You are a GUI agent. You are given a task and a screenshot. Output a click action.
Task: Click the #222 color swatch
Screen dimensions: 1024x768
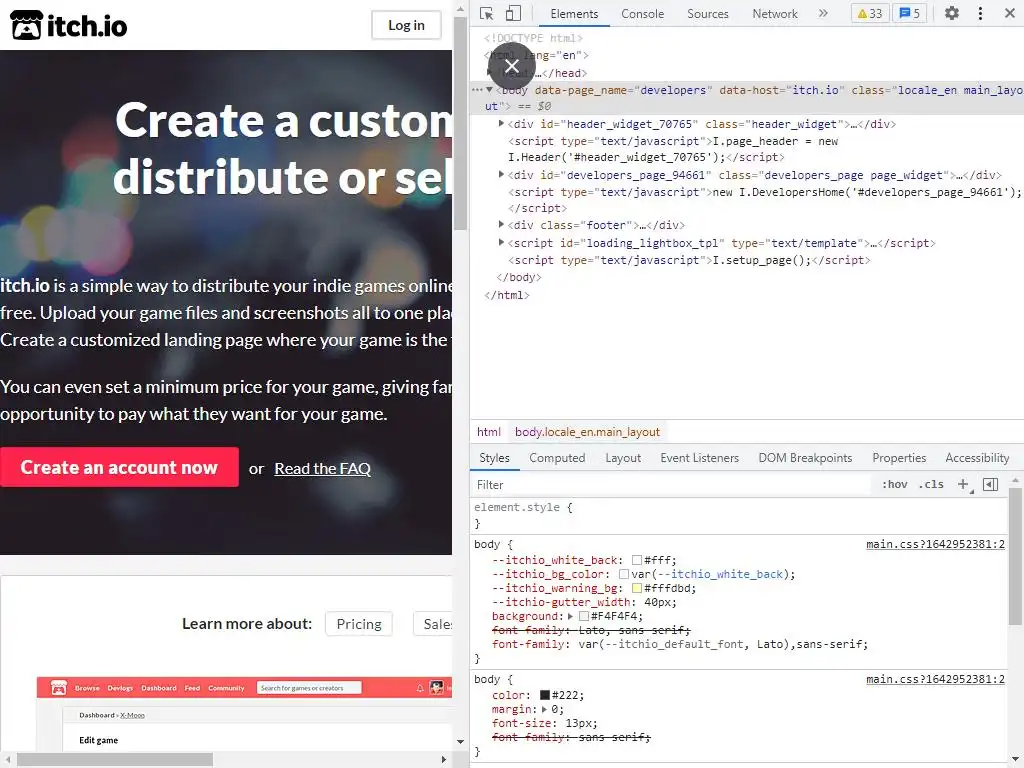545,696
